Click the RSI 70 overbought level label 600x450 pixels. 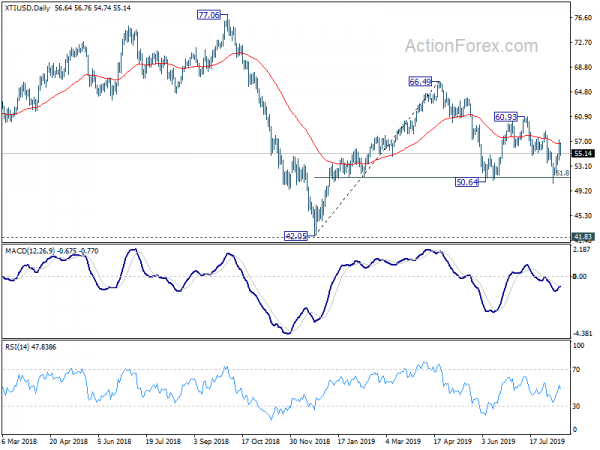click(576, 370)
